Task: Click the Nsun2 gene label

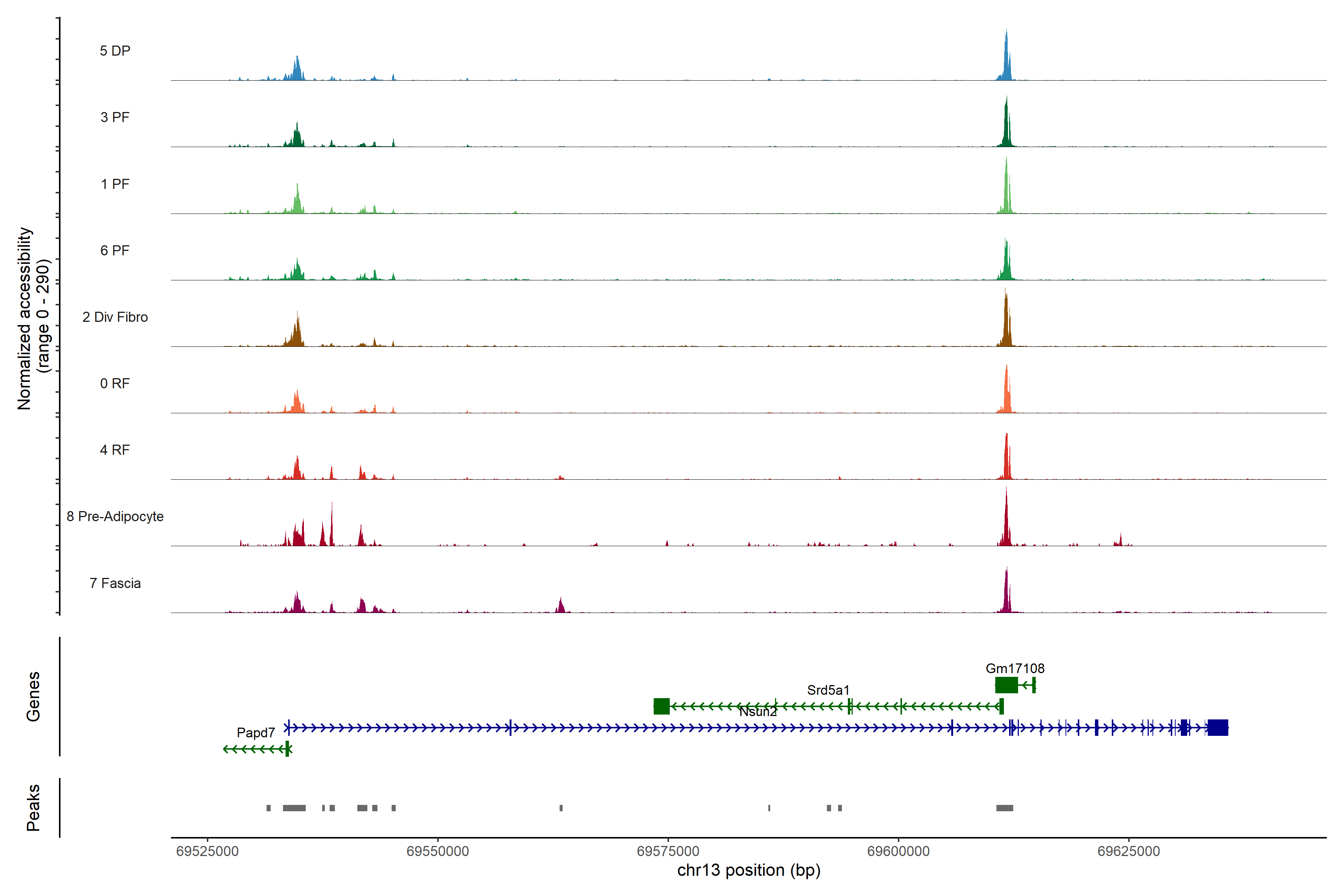Action: pyautogui.click(x=758, y=712)
